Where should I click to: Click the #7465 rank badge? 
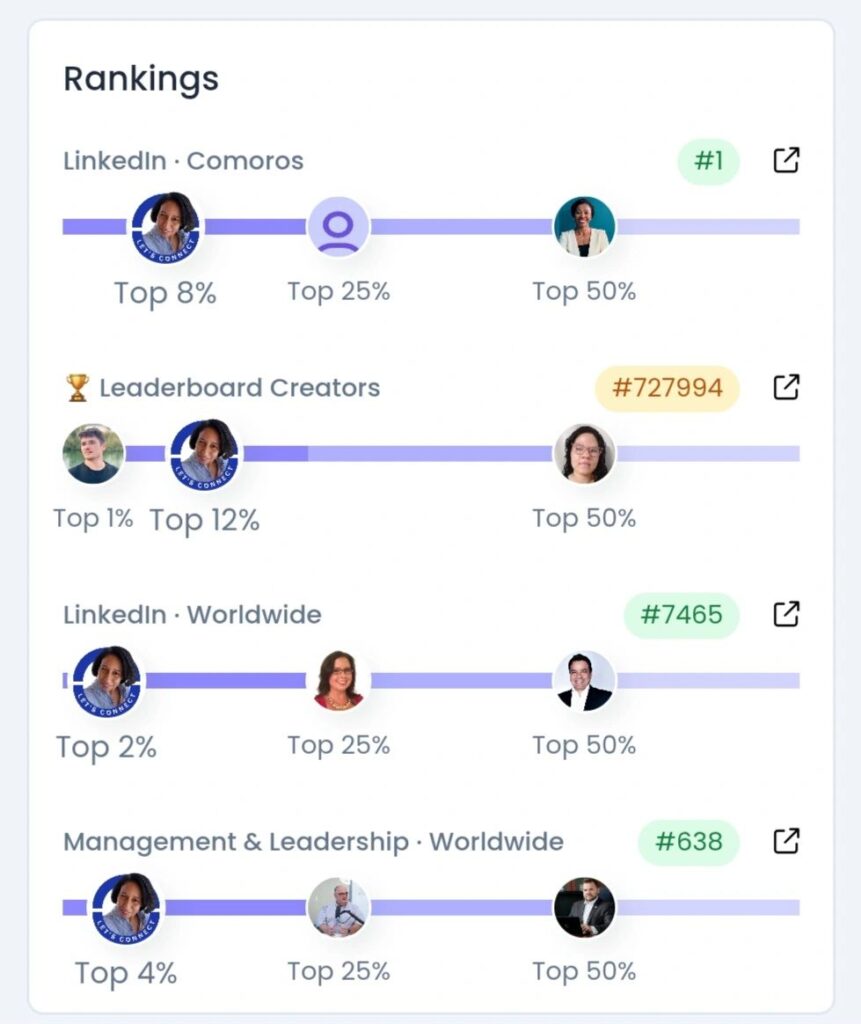pos(681,615)
